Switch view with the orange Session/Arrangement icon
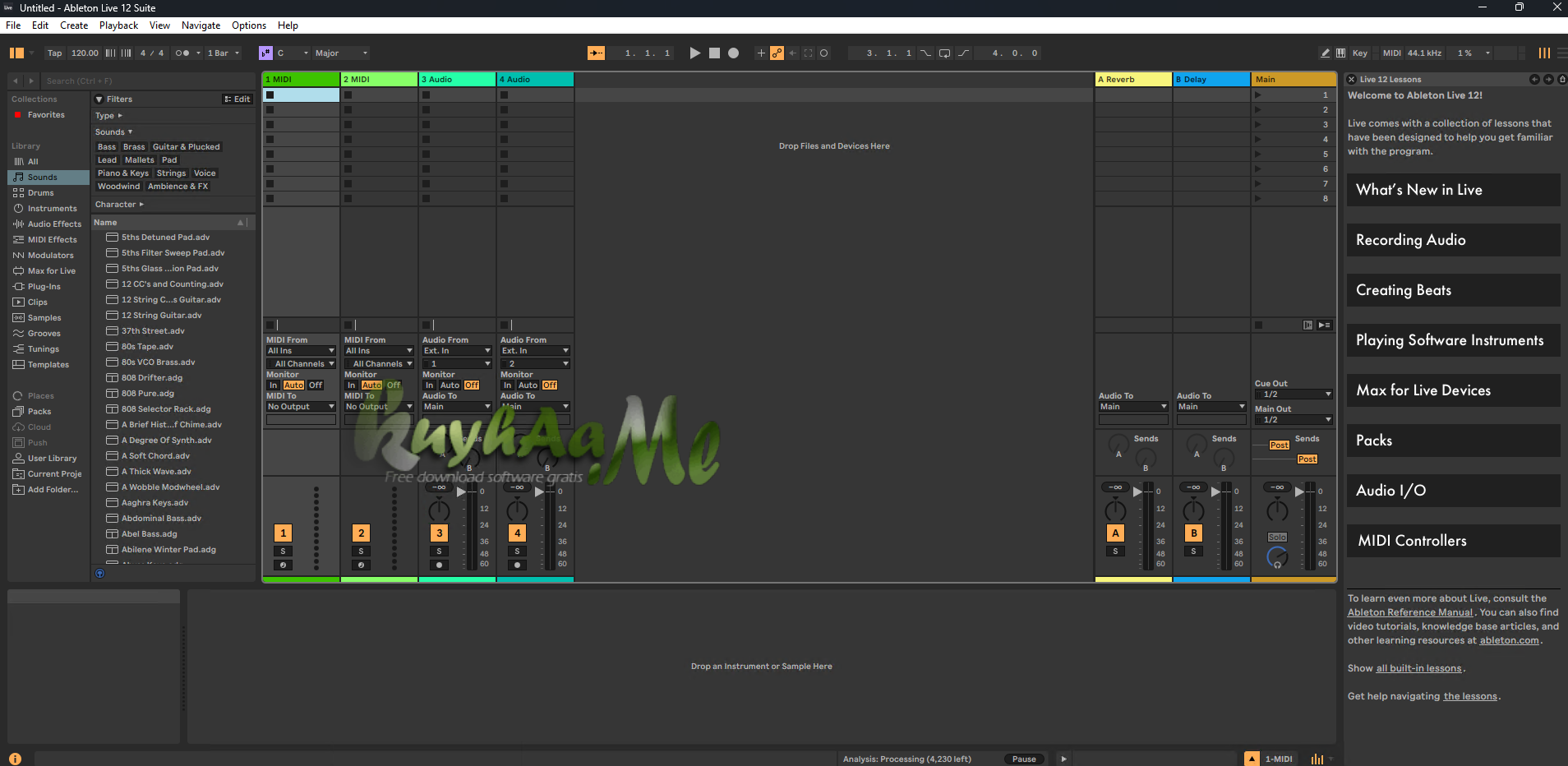1568x766 pixels. 1544,53
